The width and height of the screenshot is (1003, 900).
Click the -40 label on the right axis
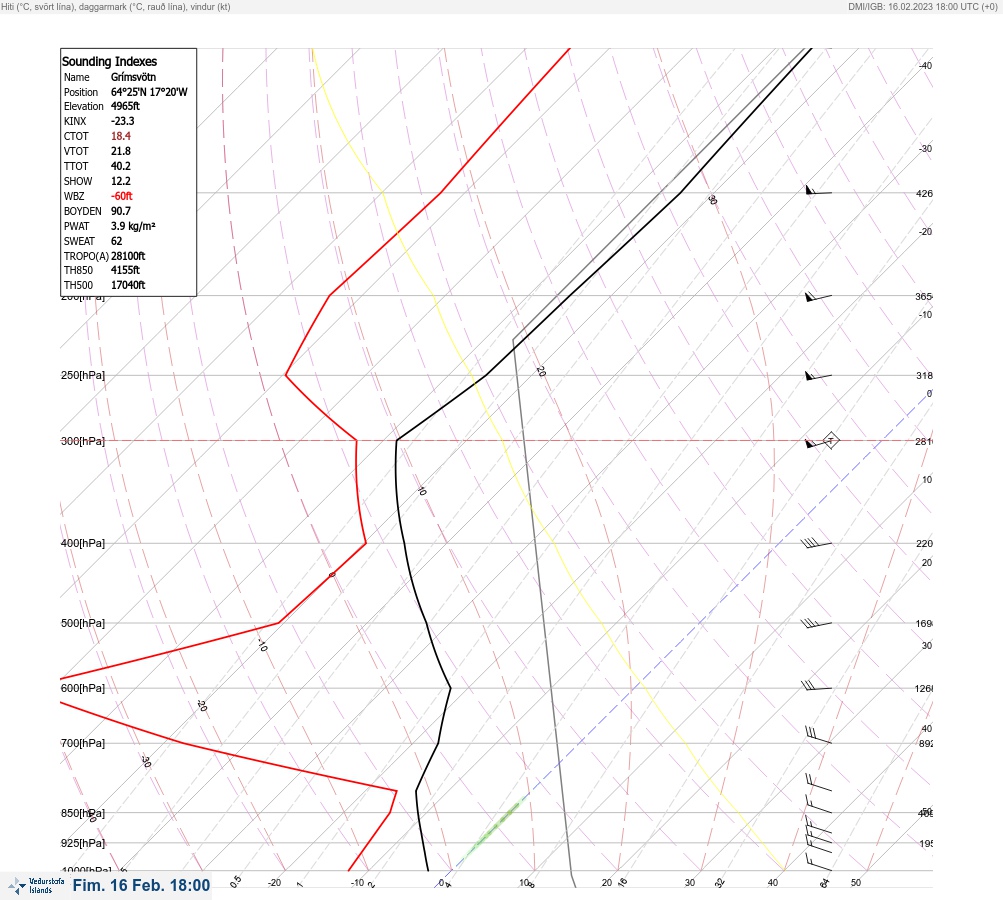coord(926,65)
